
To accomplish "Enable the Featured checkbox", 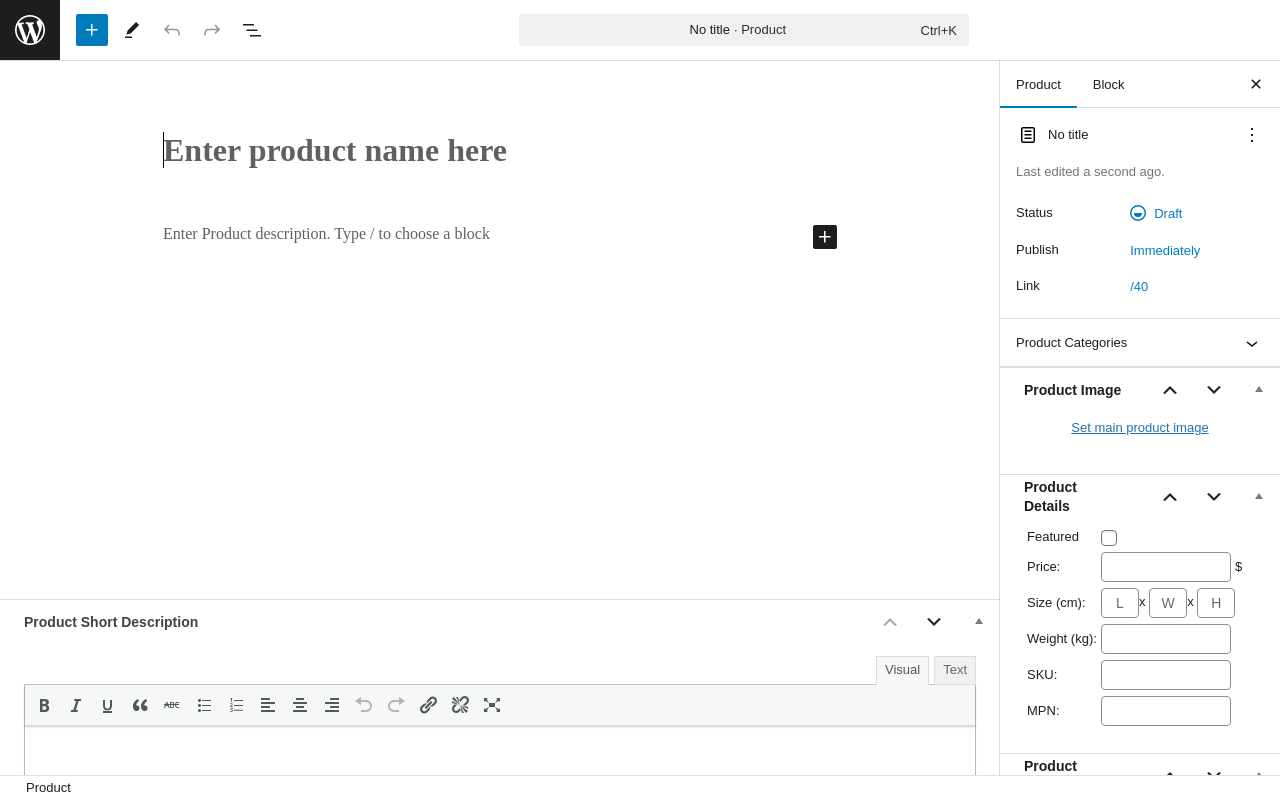I will coord(1109,538).
